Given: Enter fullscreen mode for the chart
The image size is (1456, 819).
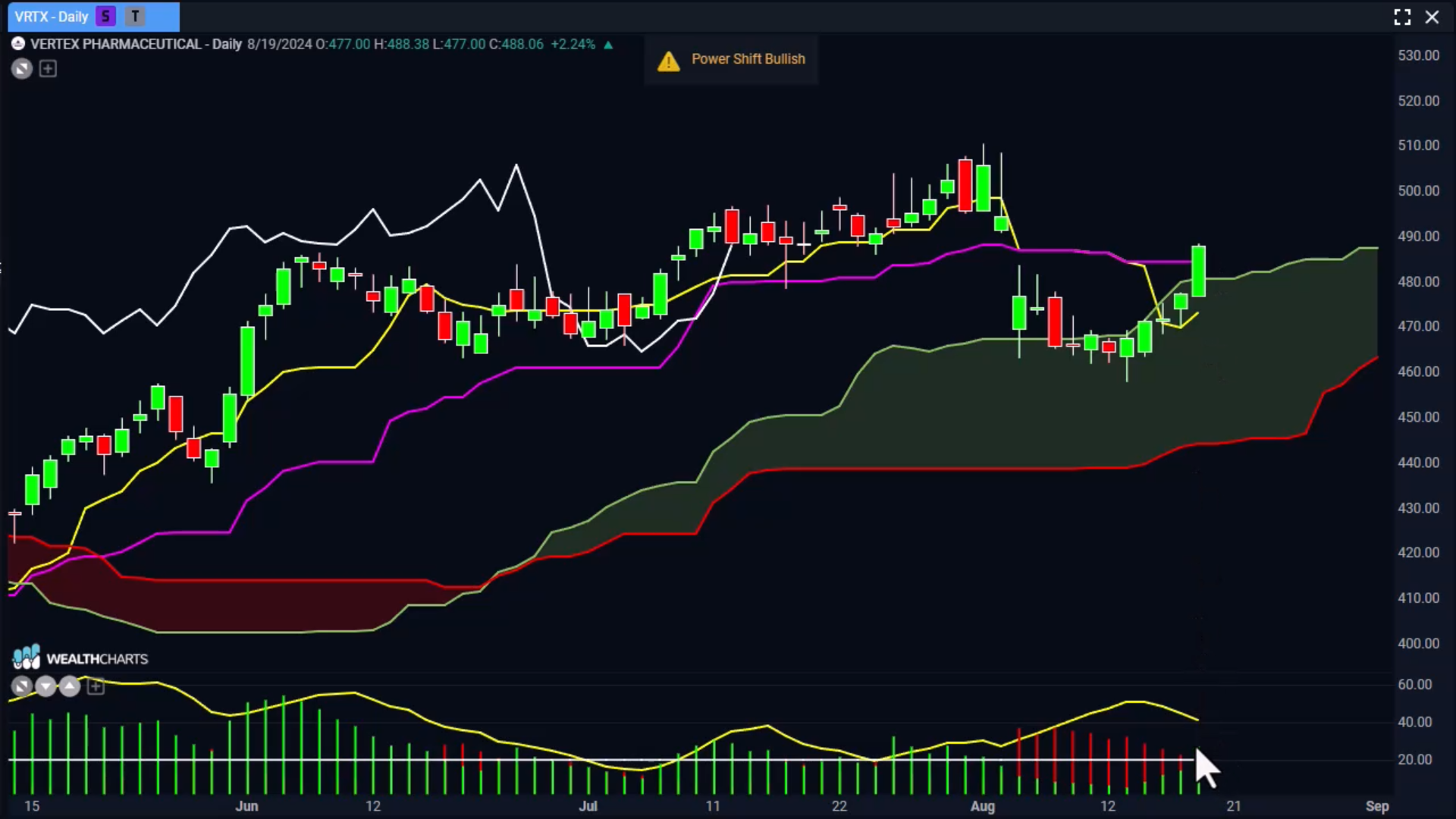Looking at the screenshot, I should click(x=1402, y=17).
